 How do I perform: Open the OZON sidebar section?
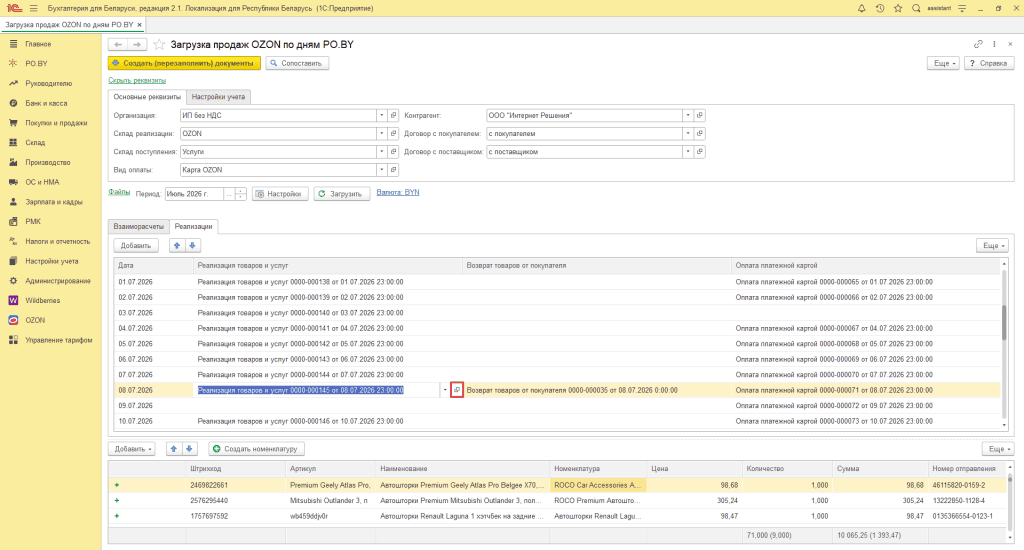pos(35,320)
